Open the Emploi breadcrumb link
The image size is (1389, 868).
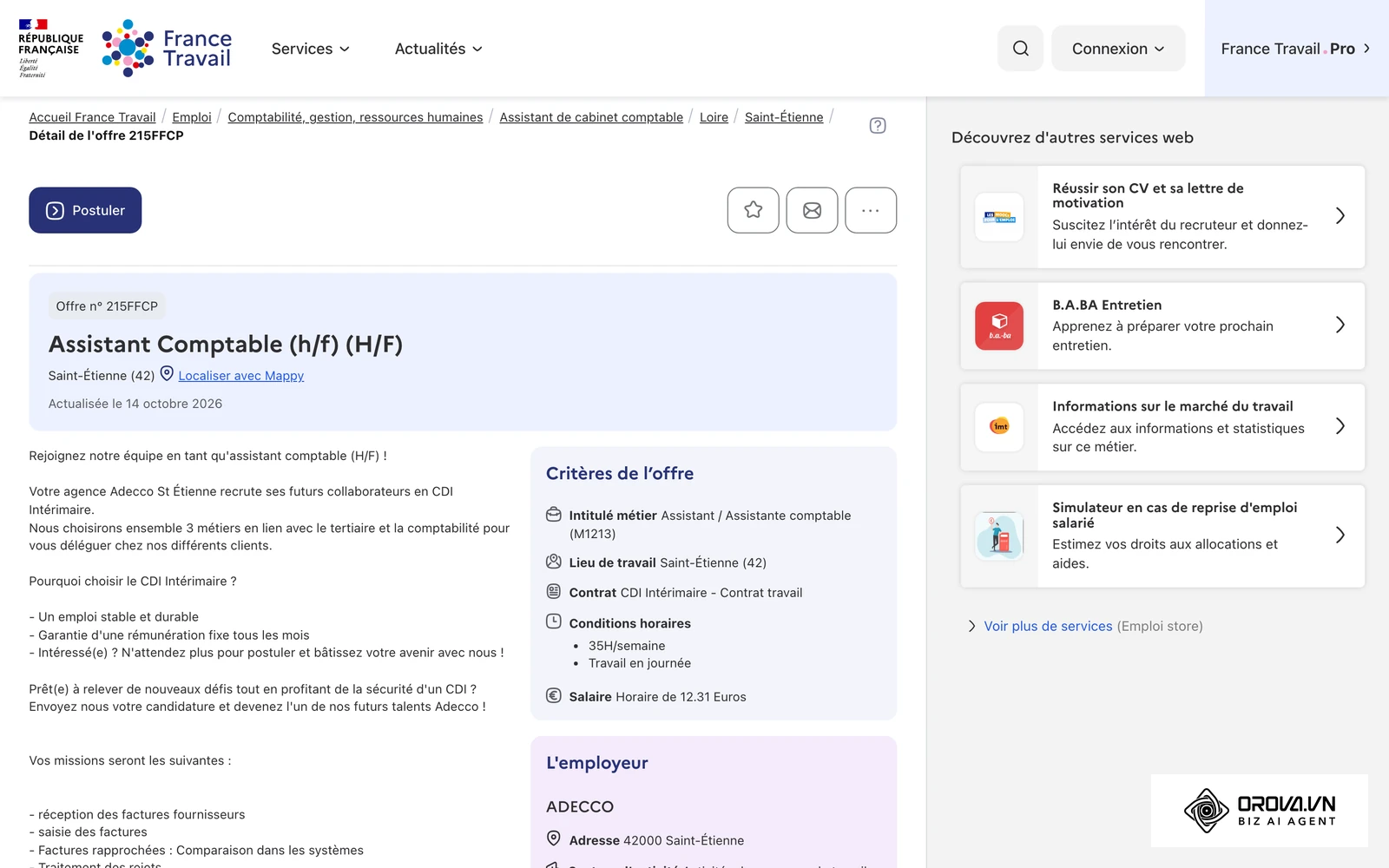pos(192,117)
